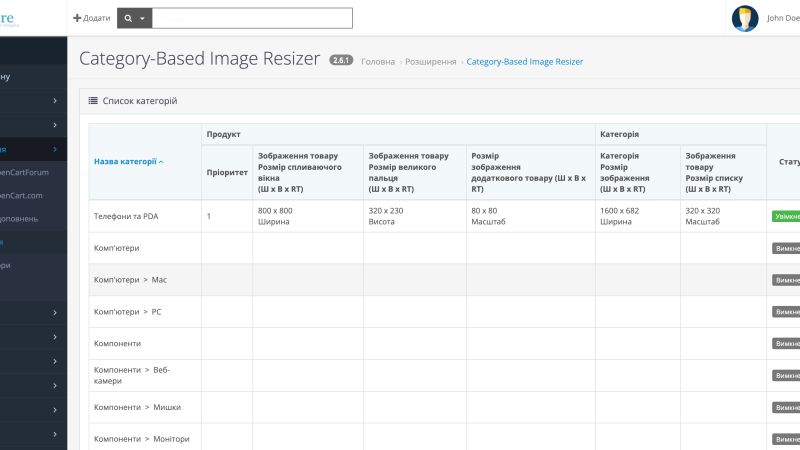Expand the second sidebar menu chevron
The height and width of the screenshot is (450, 800).
pyautogui.click(x=55, y=125)
